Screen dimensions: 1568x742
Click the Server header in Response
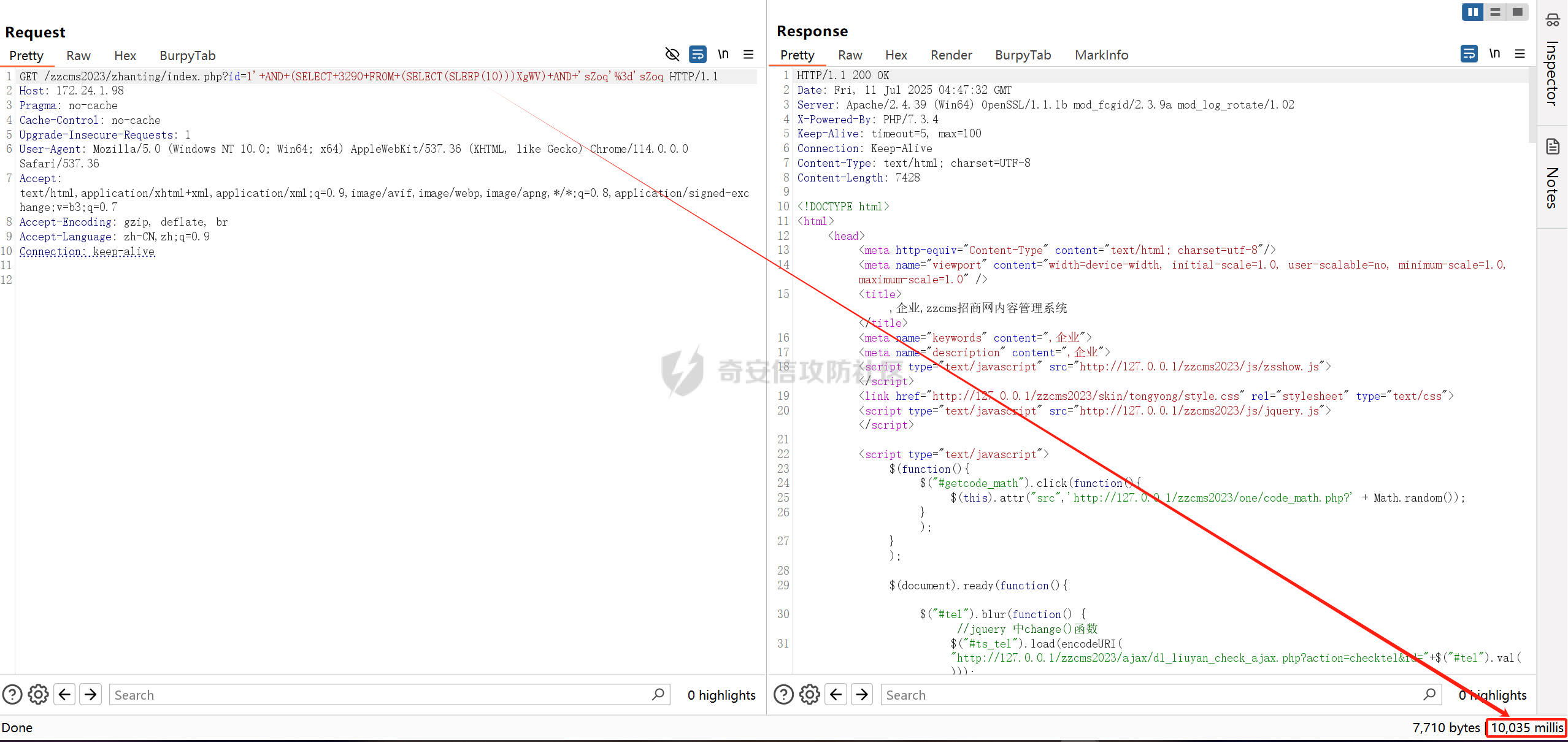pyautogui.click(x=1045, y=105)
